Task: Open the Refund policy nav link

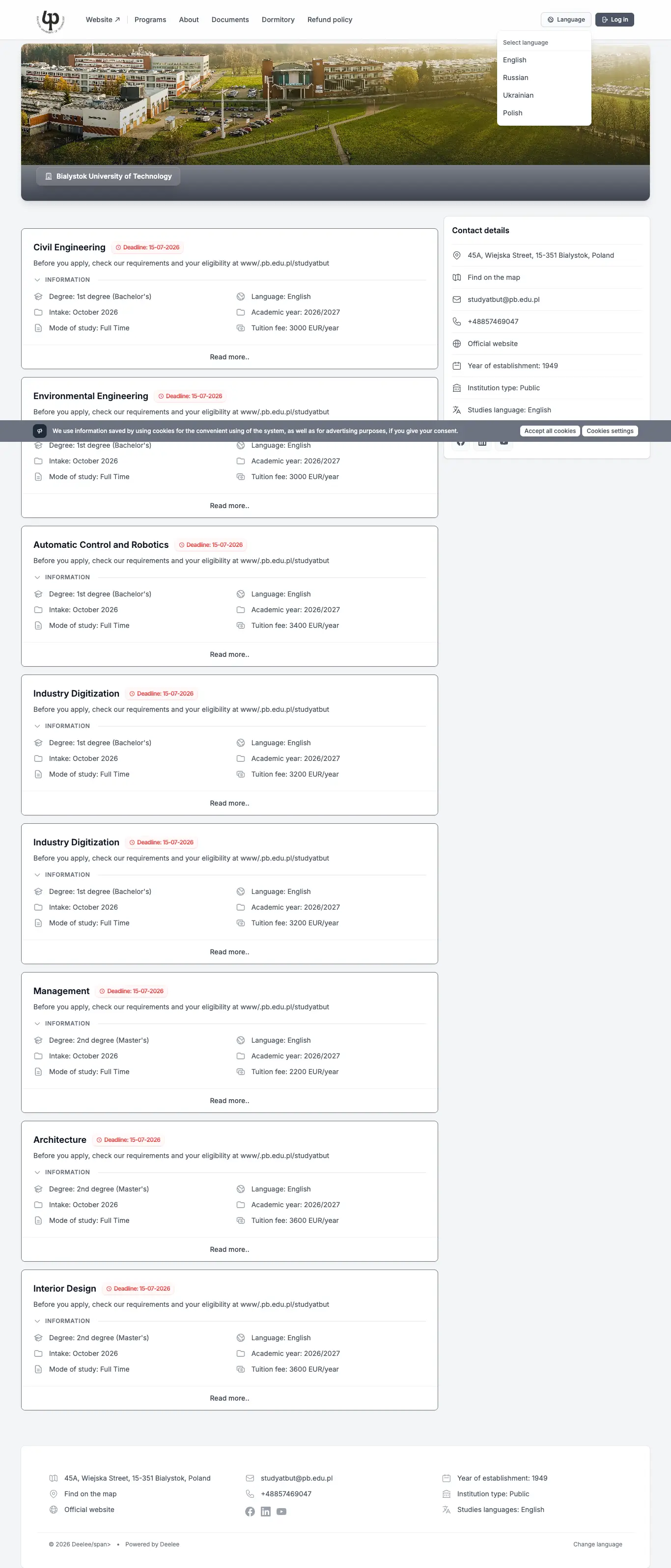Action: (x=330, y=20)
